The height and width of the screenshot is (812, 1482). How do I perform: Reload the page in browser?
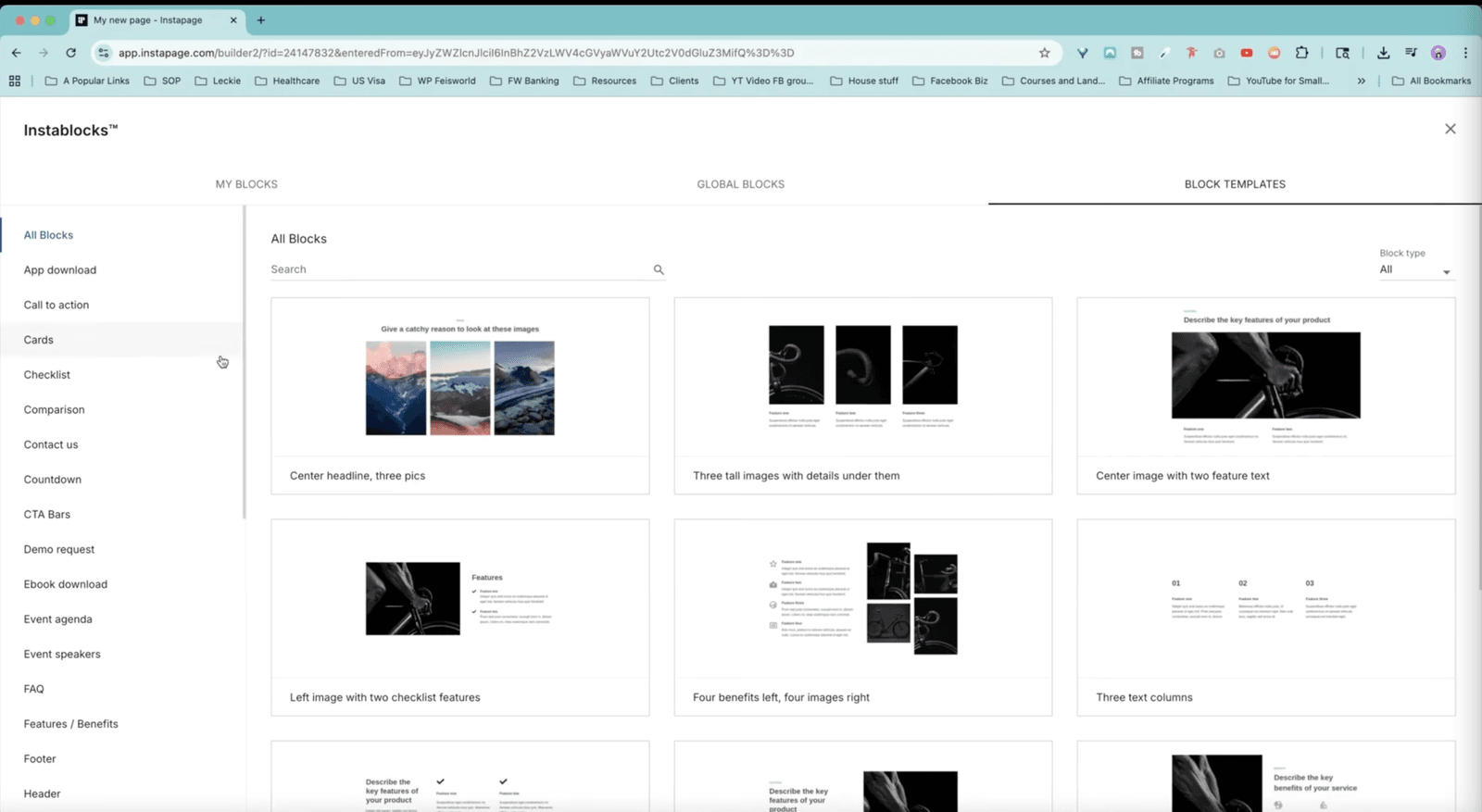point(71,53)
